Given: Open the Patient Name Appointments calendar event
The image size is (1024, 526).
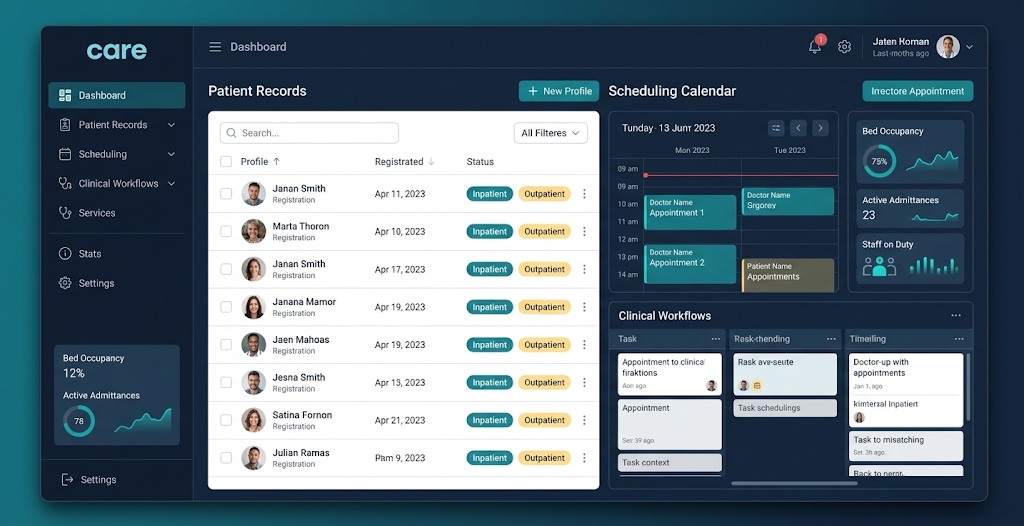Looking at the screenshot, I should click(x=788, y=275).
